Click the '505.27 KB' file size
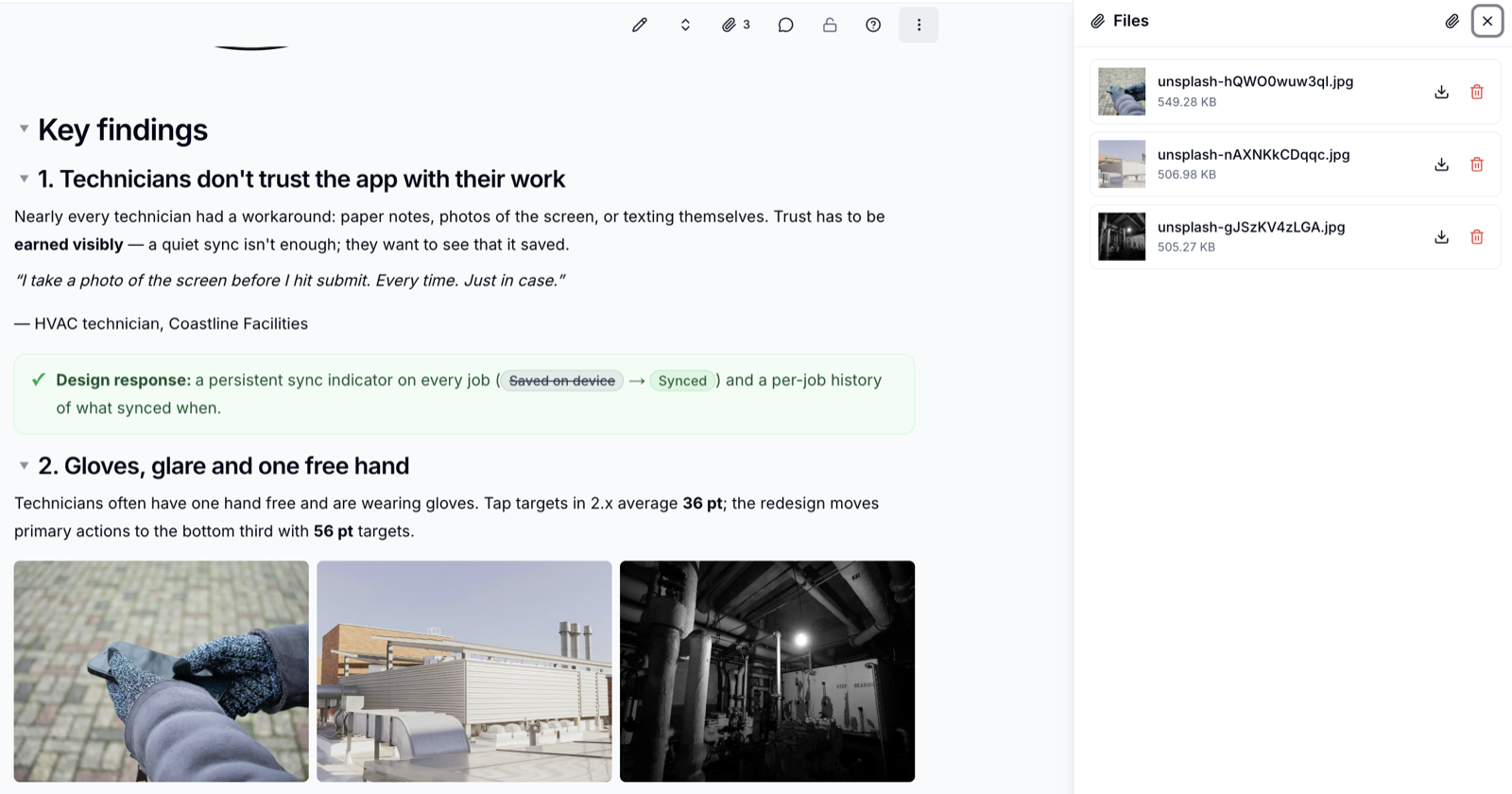1512x794 pixels. point(1187,248)
